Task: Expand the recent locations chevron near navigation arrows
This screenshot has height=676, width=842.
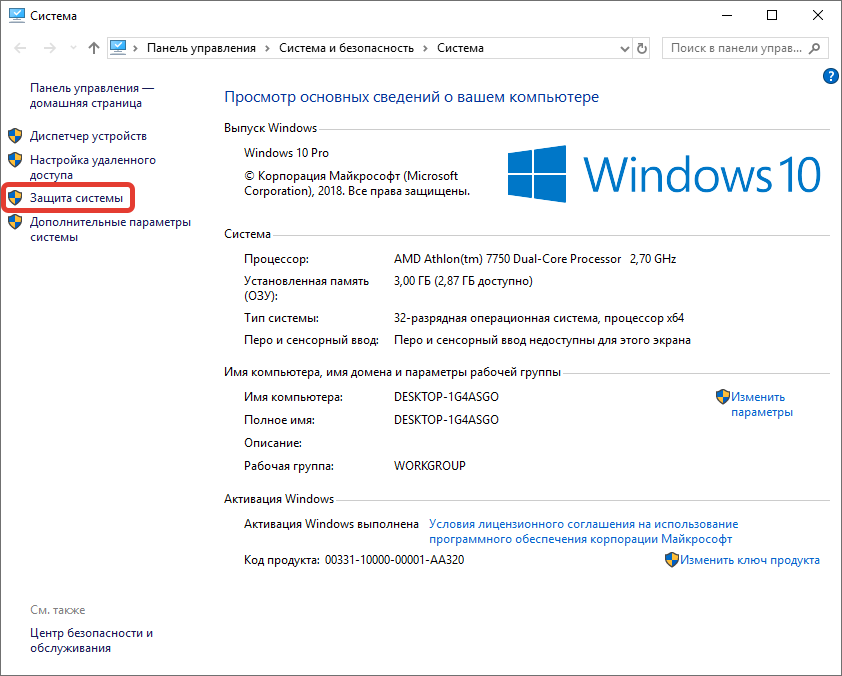Action: (x=71, y=48)
